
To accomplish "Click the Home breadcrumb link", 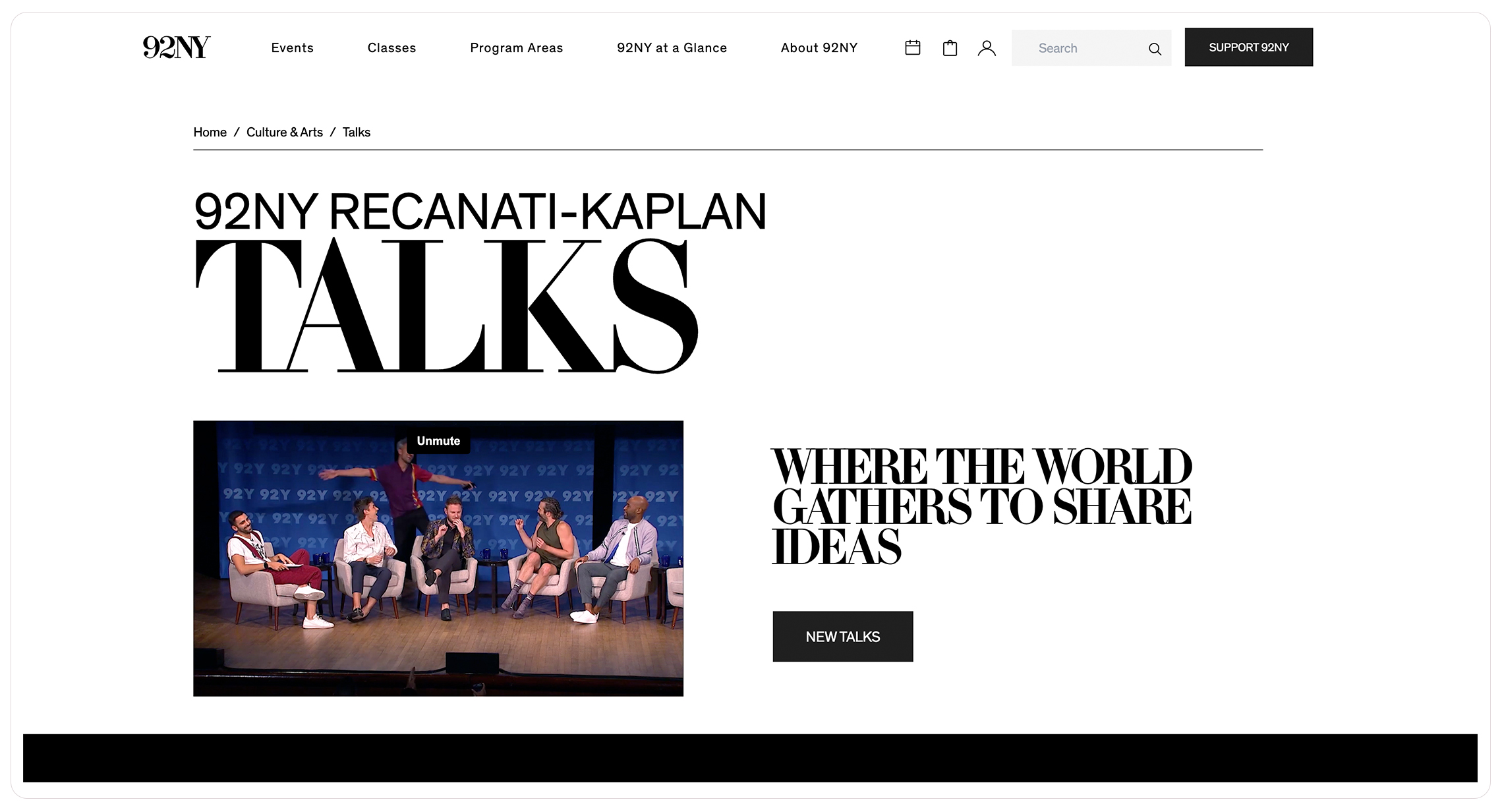I will tap(210, 132).
